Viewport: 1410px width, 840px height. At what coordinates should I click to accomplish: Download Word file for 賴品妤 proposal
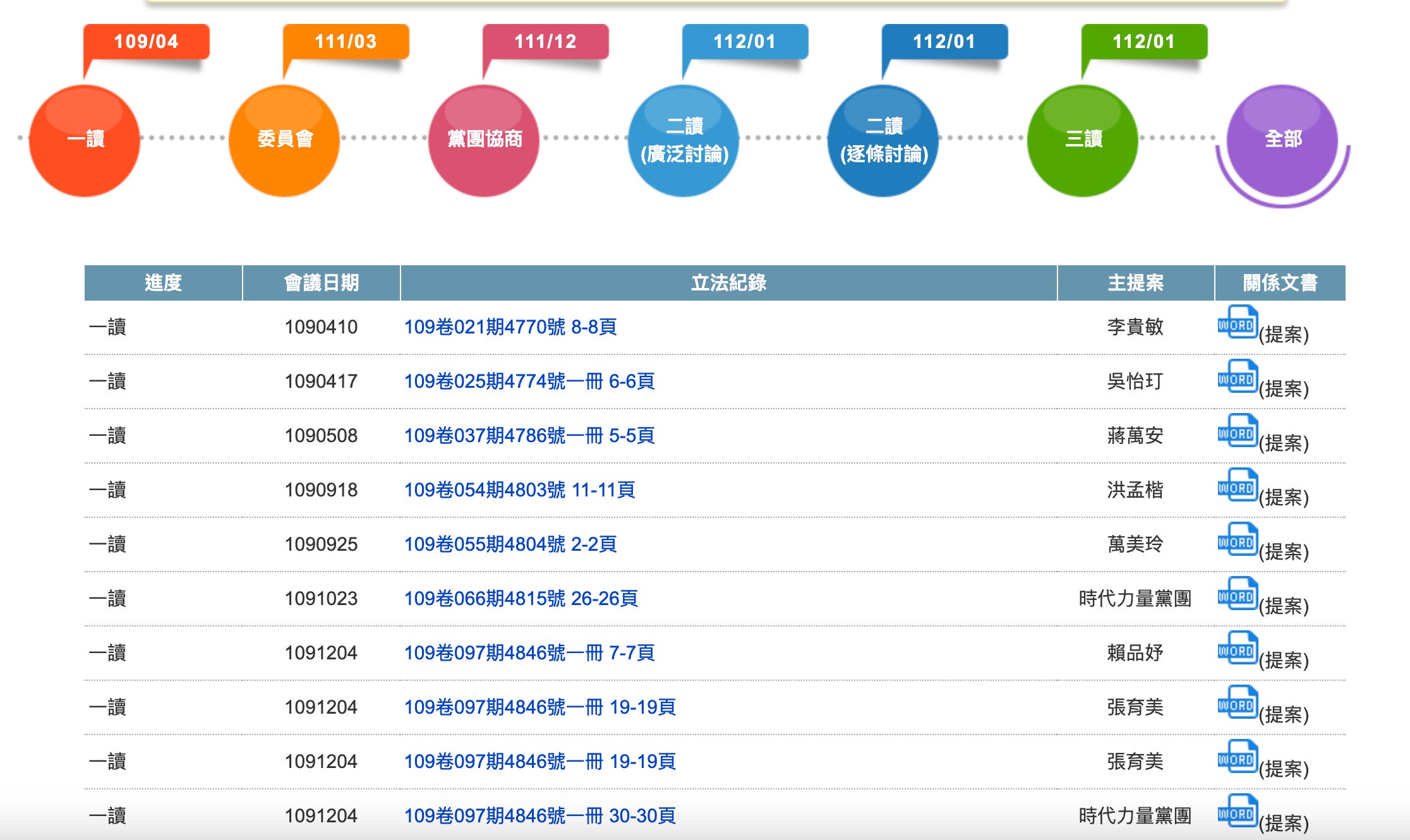[x=1237, y=649]
